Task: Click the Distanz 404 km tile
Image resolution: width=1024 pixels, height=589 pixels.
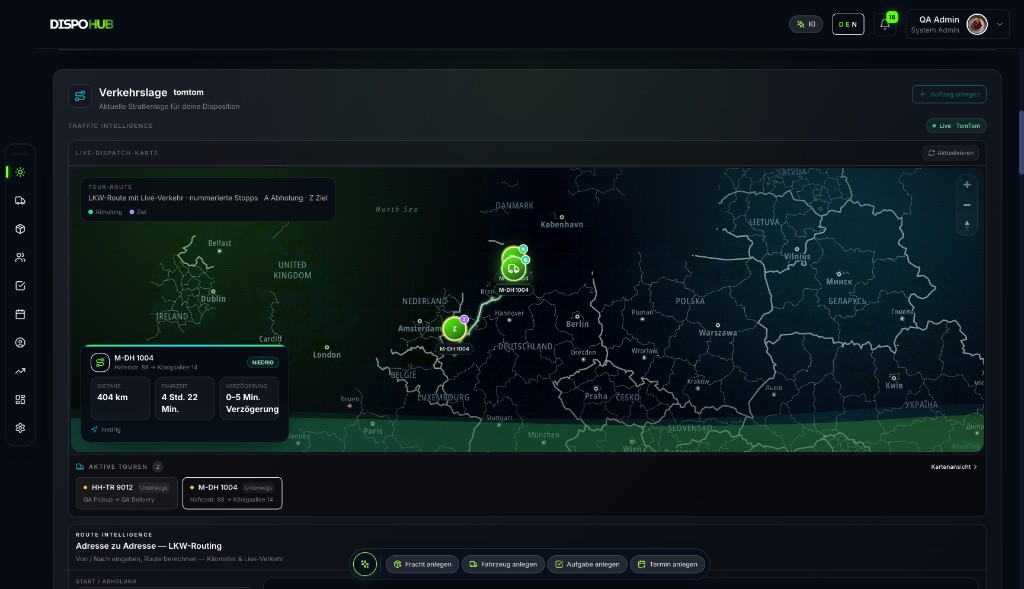Action: pyautogui.click(x=120, y=398)
